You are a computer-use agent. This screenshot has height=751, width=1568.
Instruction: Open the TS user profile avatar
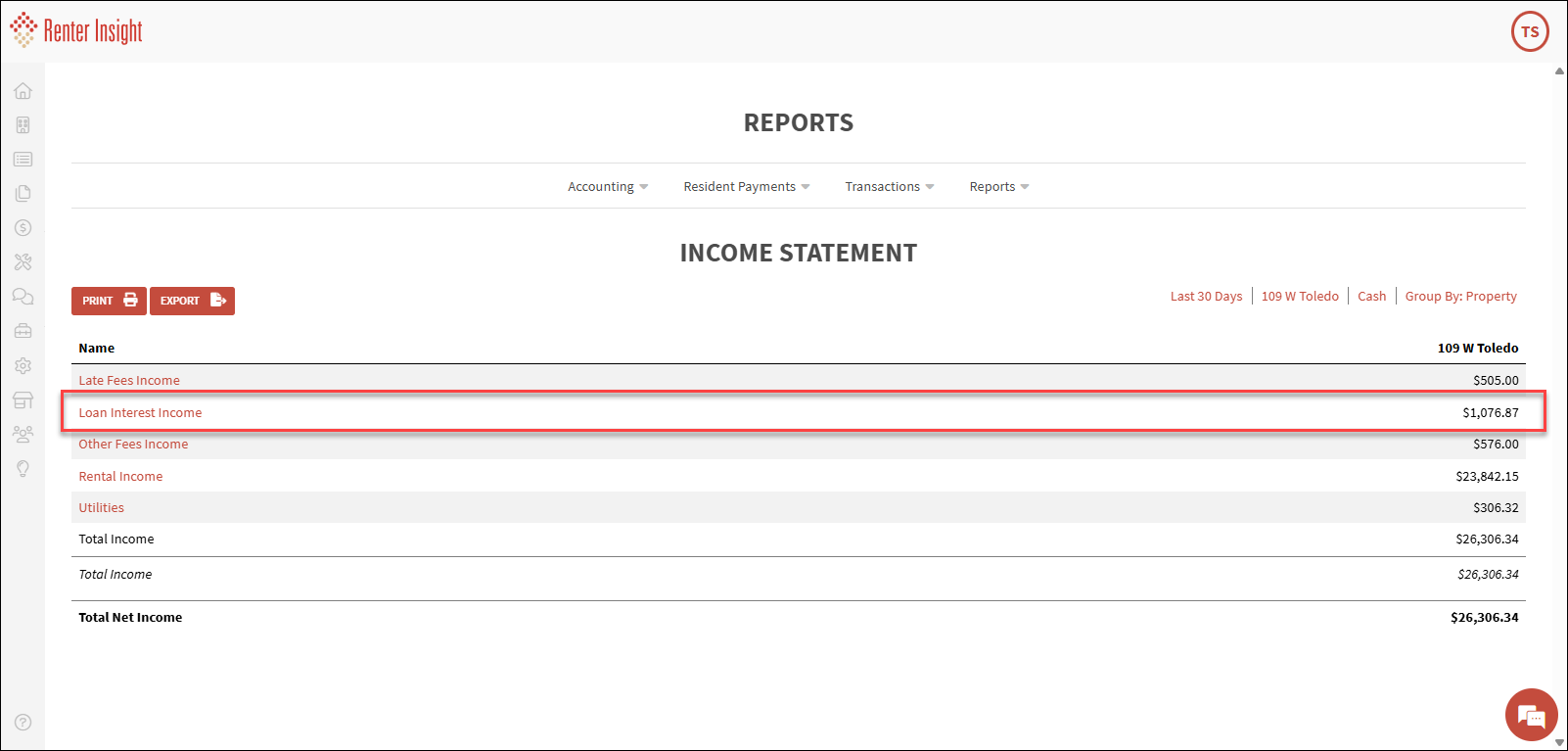(x=1530, y=31)
